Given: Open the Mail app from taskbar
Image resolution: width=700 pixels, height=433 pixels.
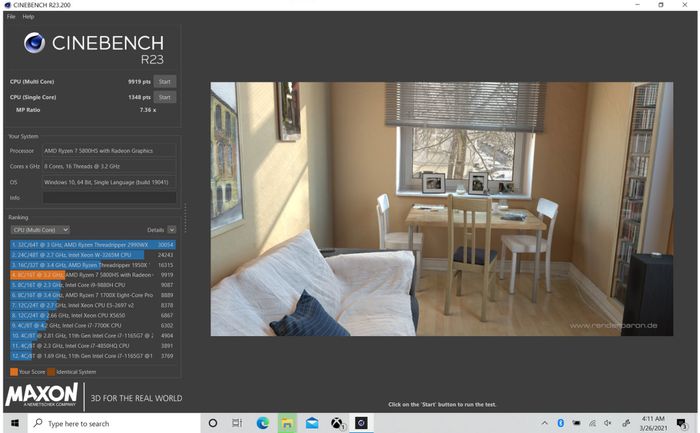Looking at the screenshot, I should pos(312,423).
